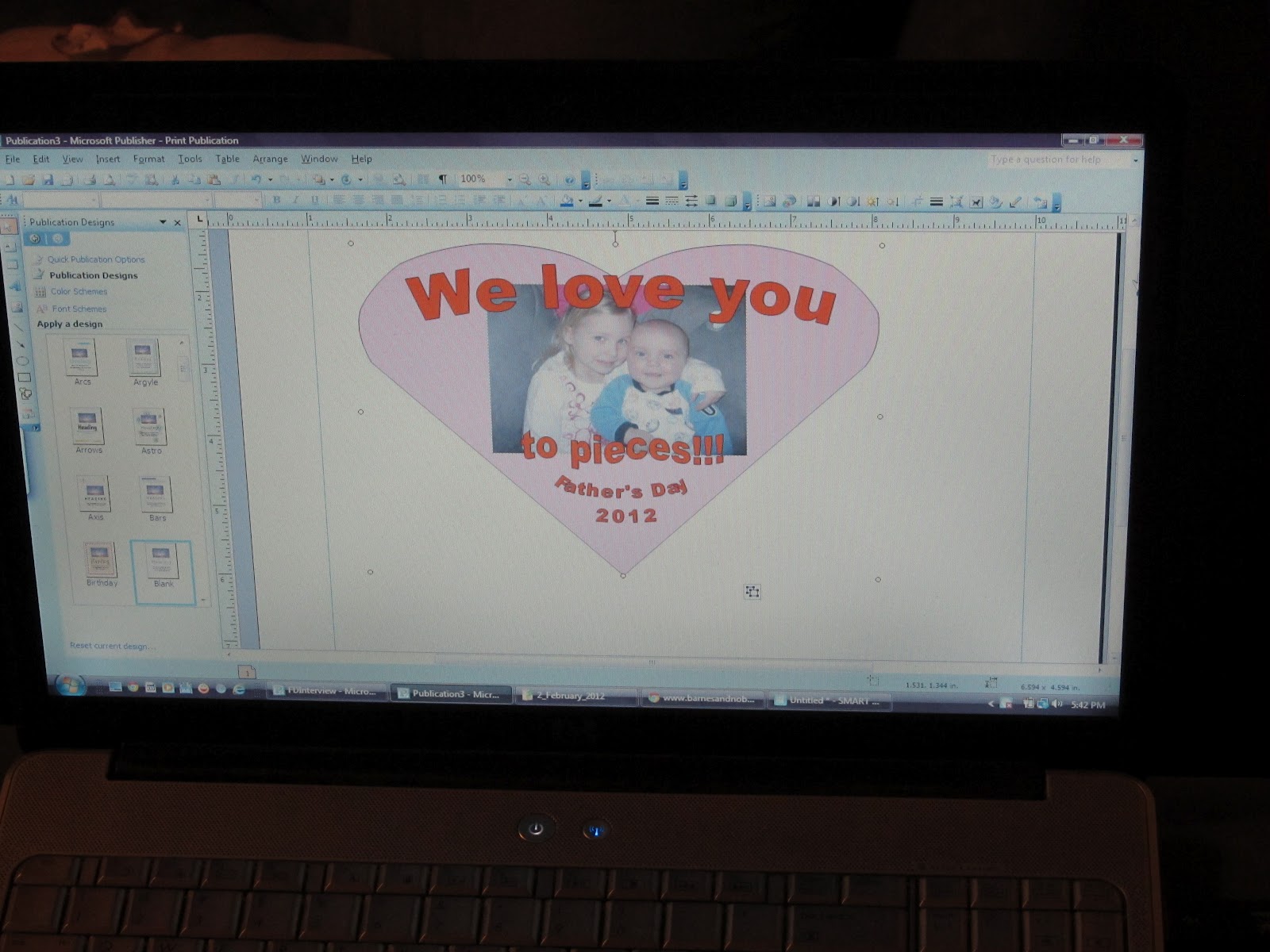Click the 5:42 PM system clock
The image size is (1270, 952).
tap(1087, 704)
